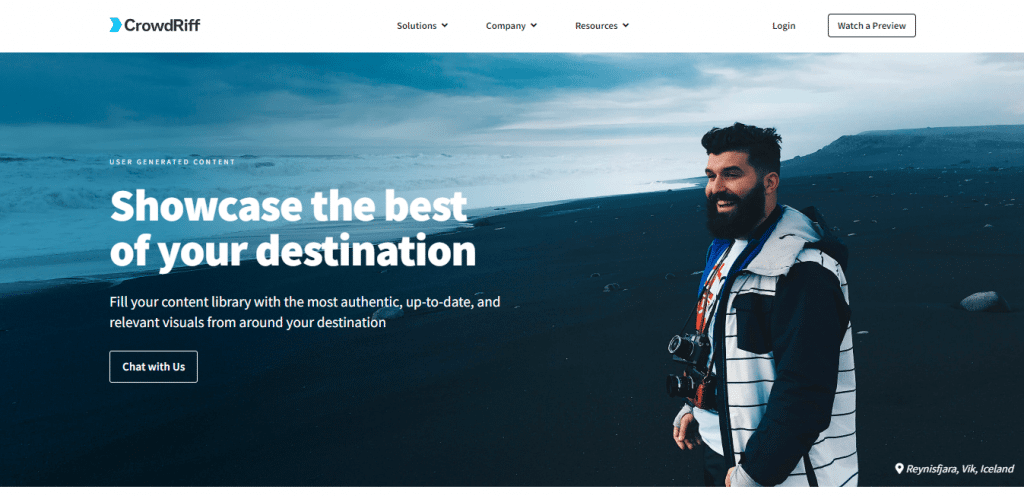Click the large rock on the beach

pyautogui.click(x=984, y=302)
